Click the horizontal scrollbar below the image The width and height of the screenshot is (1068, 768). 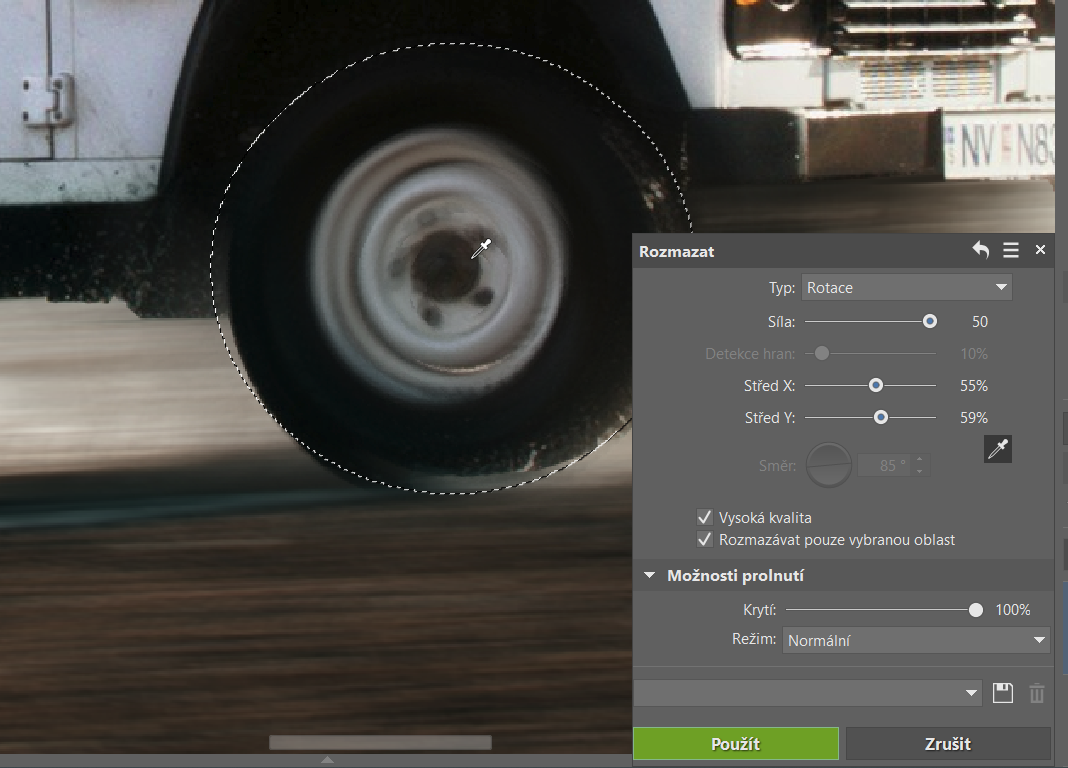(380, 743)
